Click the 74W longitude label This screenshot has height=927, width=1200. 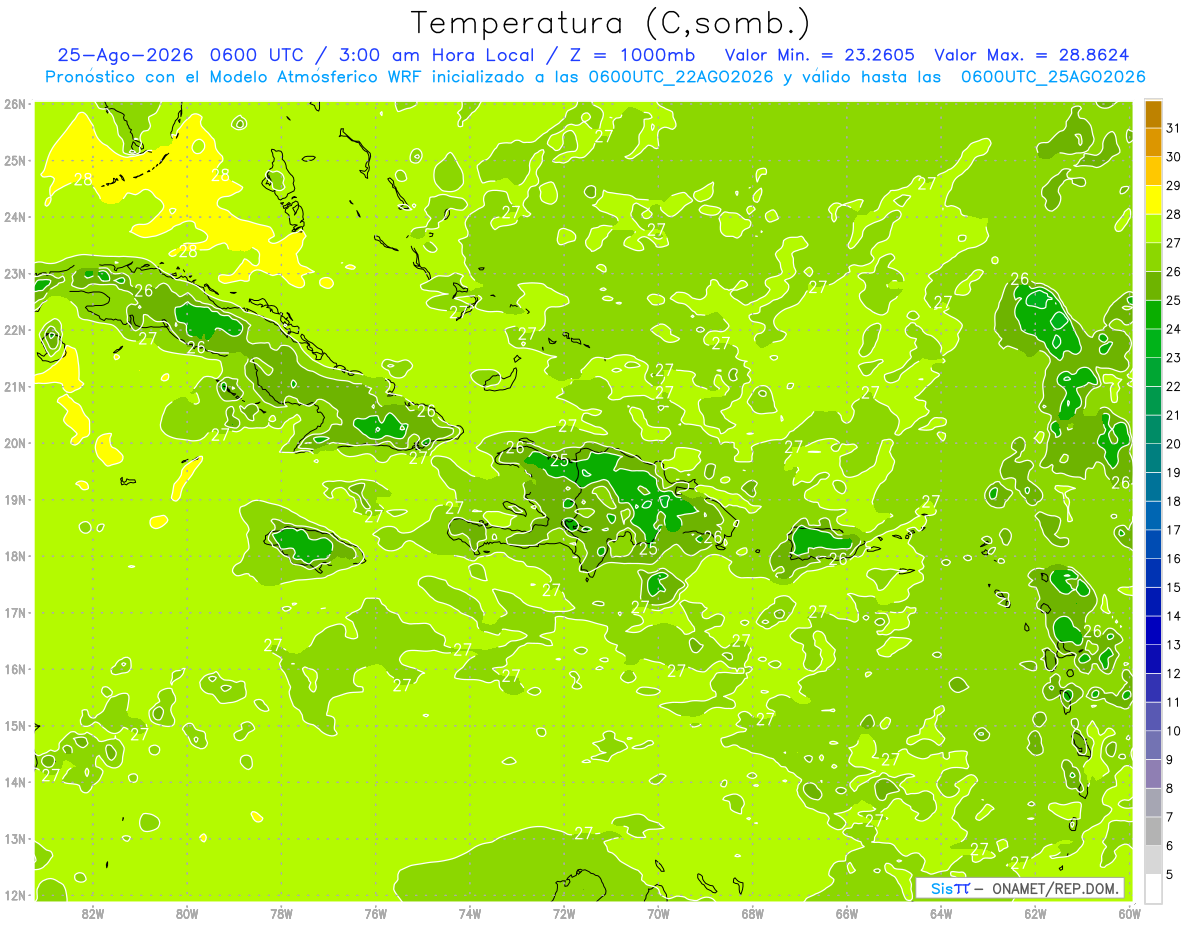(x=470, y=913)
